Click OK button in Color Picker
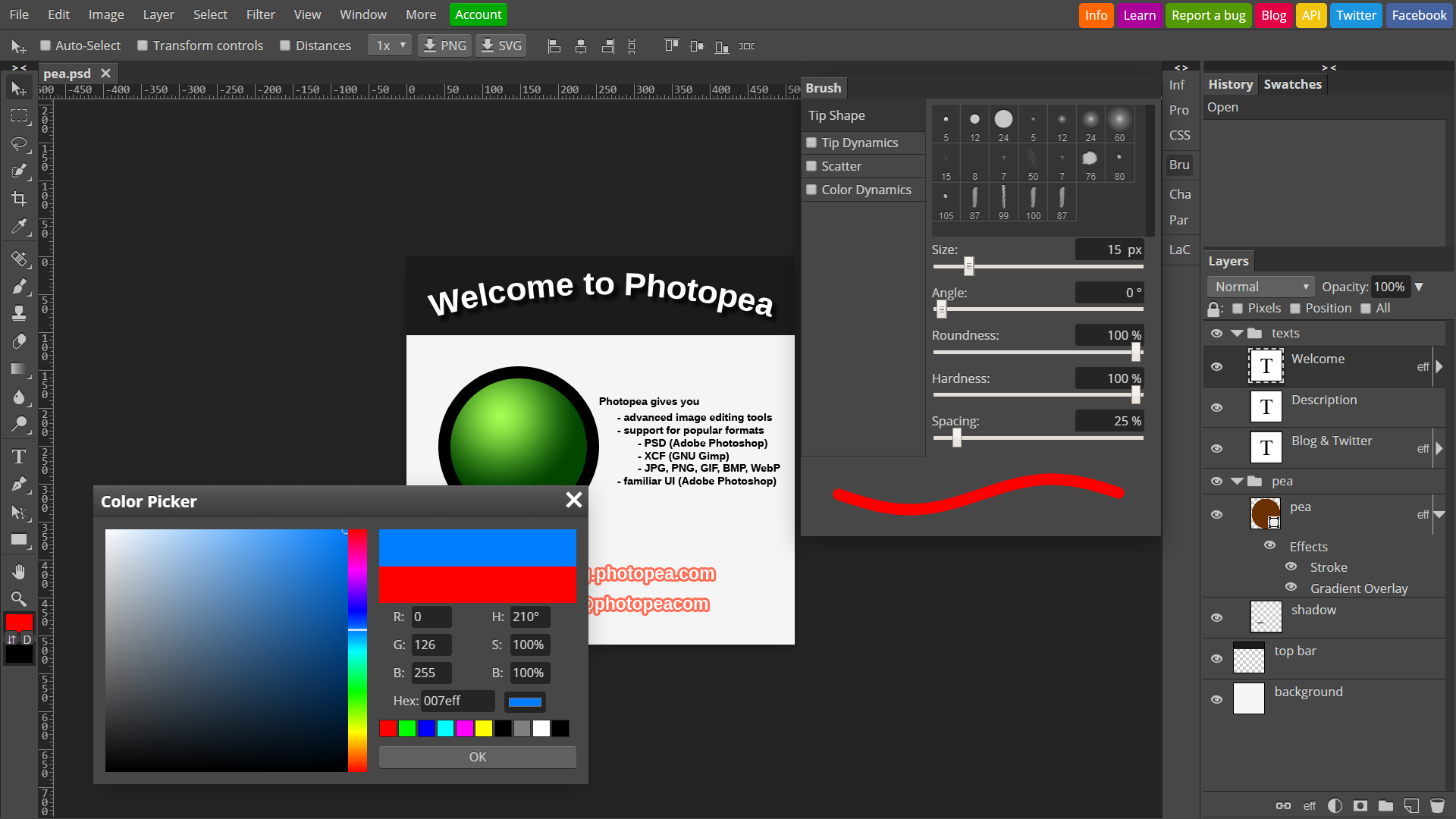 pos(478,756)
